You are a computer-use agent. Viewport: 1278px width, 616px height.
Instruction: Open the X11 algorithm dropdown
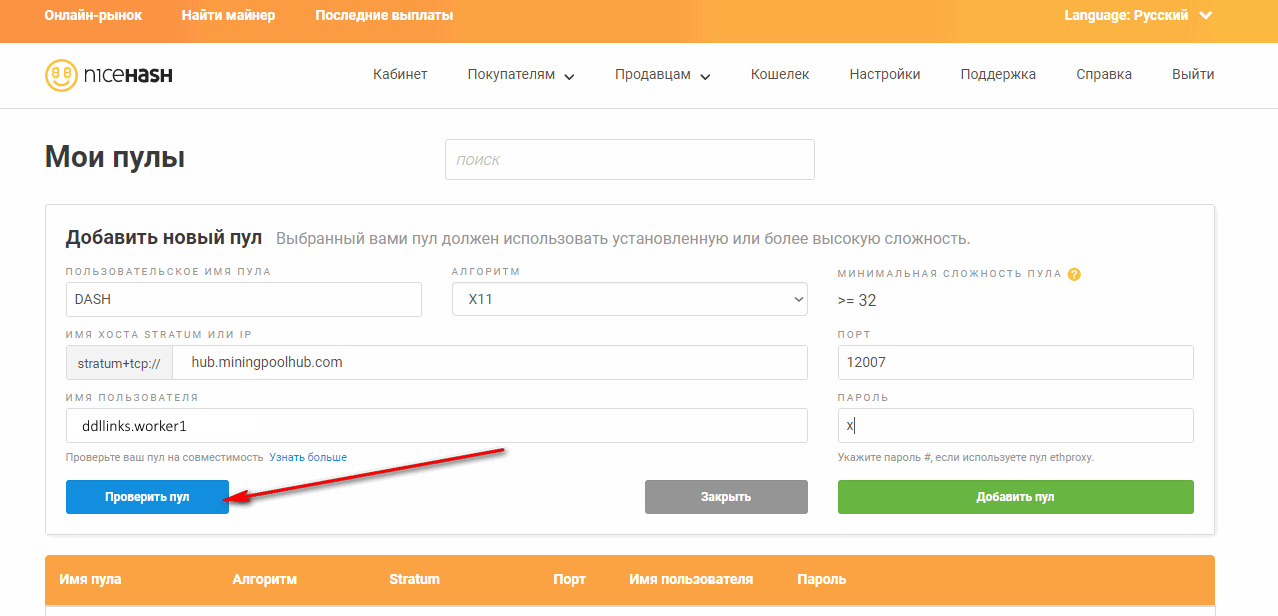pos(630,299)
